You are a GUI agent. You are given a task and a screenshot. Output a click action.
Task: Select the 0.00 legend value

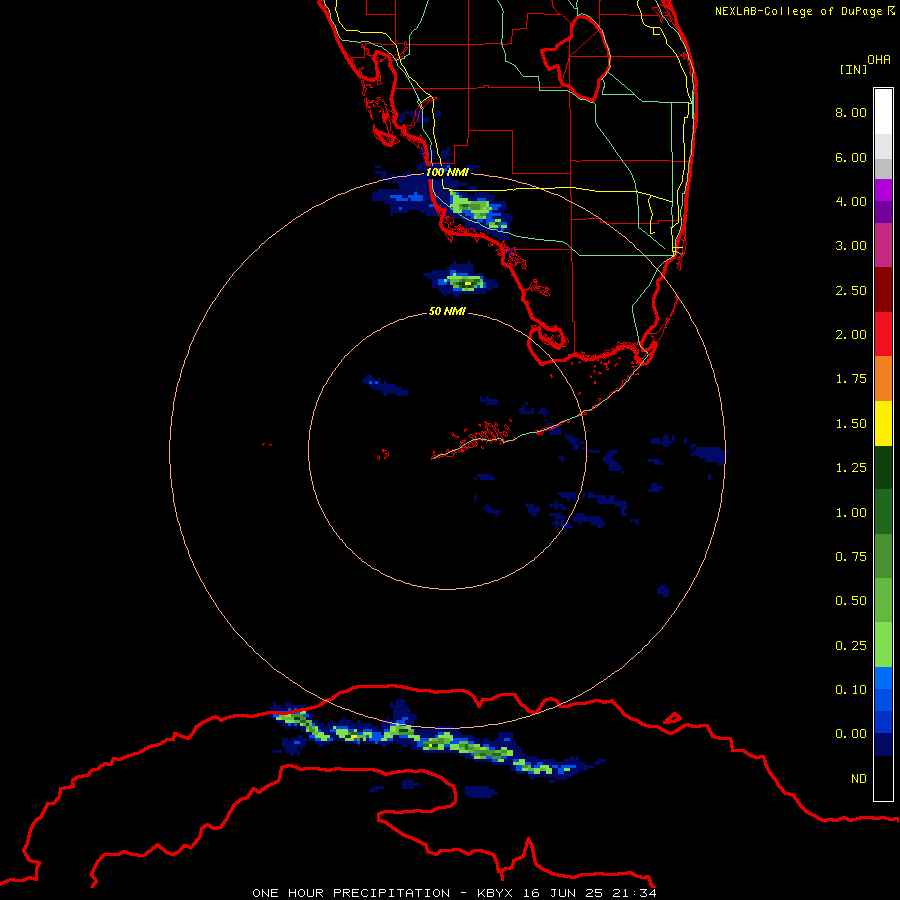[x=851, y=734]
